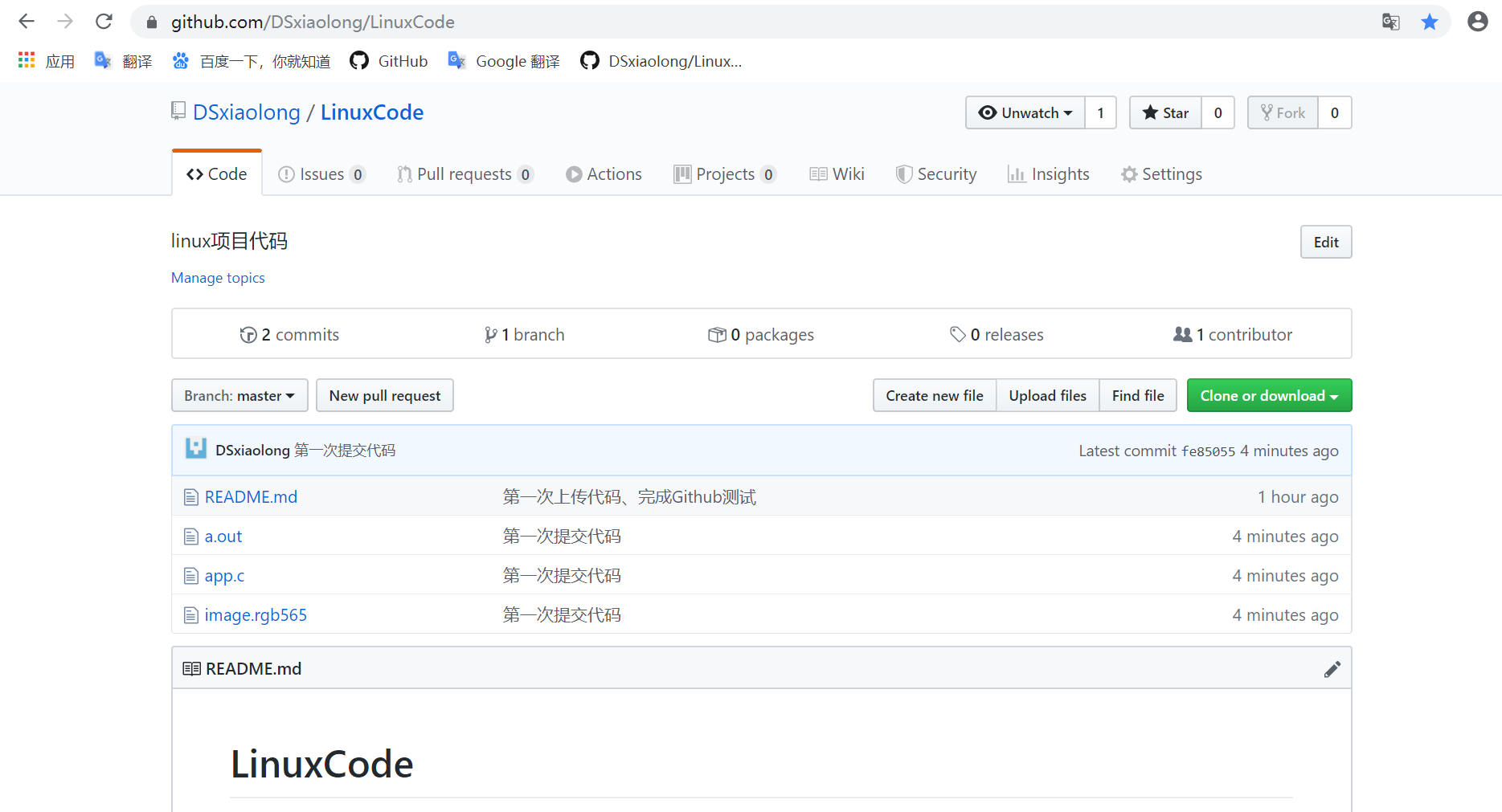Open the Clone or download dropdown
This screenshot has width=1502, height=812.
[x=1269, y=396]
